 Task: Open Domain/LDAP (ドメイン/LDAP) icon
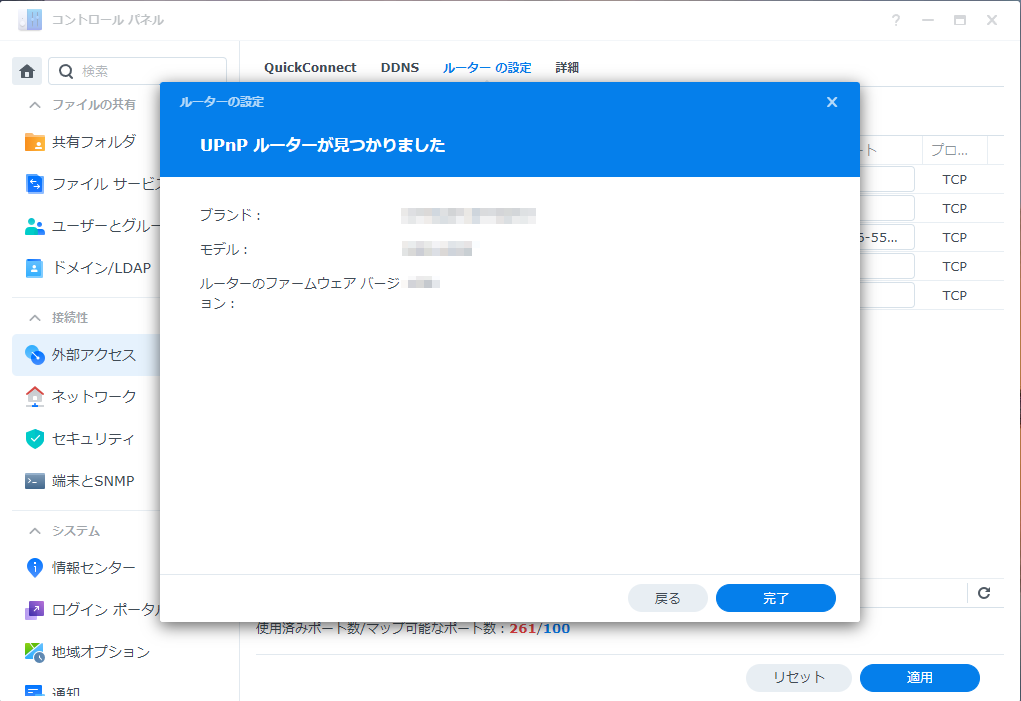click(x=35, y=268)
